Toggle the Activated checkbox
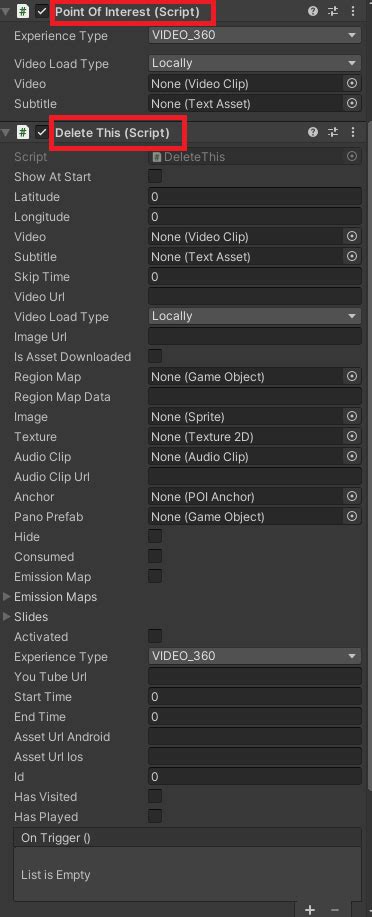 155,636
